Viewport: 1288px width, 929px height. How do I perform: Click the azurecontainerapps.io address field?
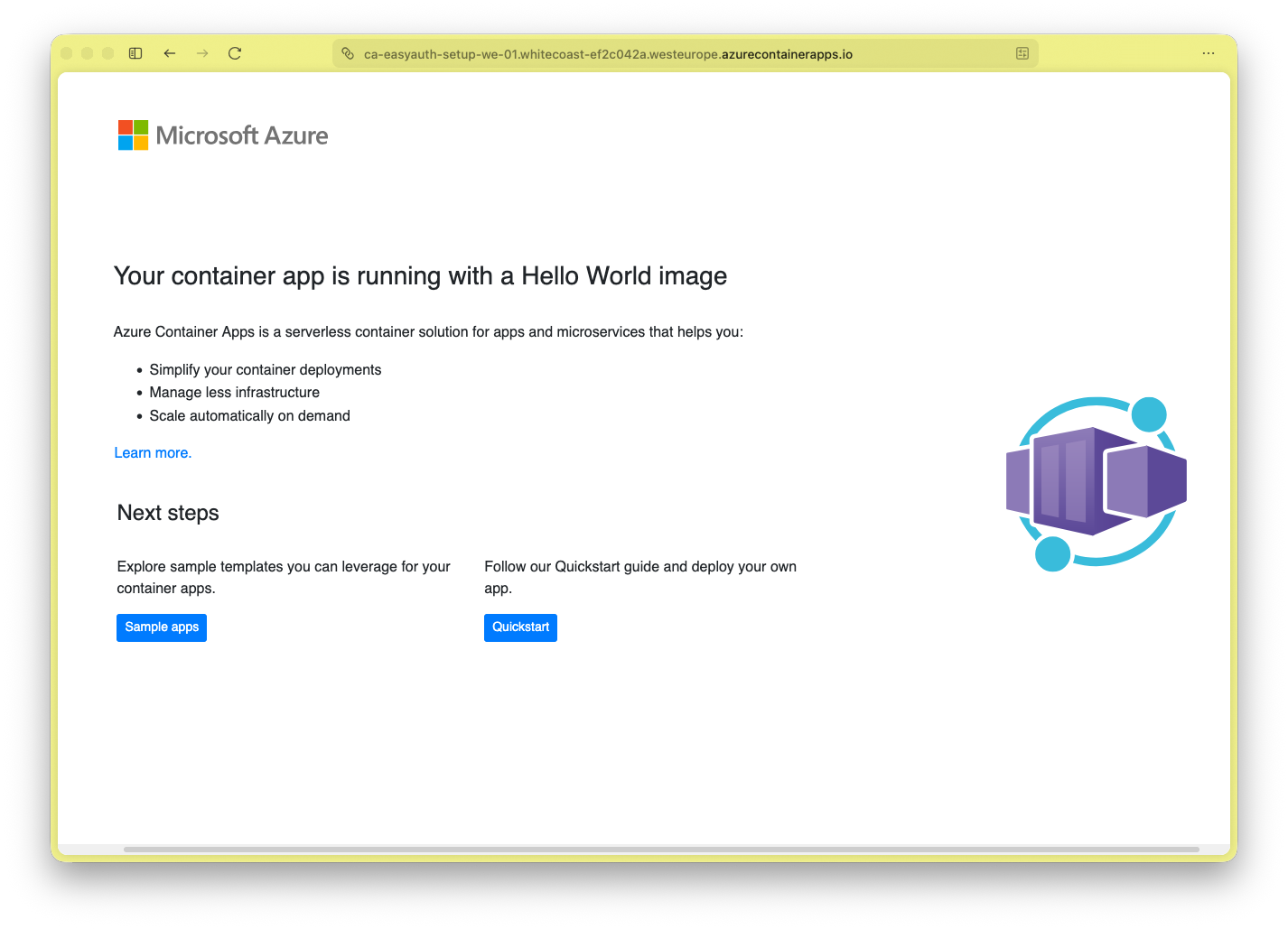click(686, 53)
